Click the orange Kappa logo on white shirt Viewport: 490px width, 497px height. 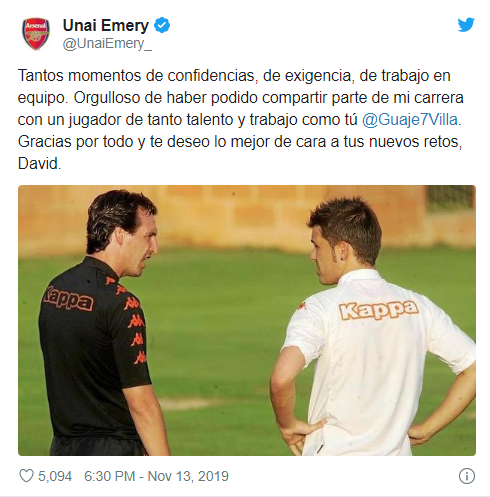379,310
